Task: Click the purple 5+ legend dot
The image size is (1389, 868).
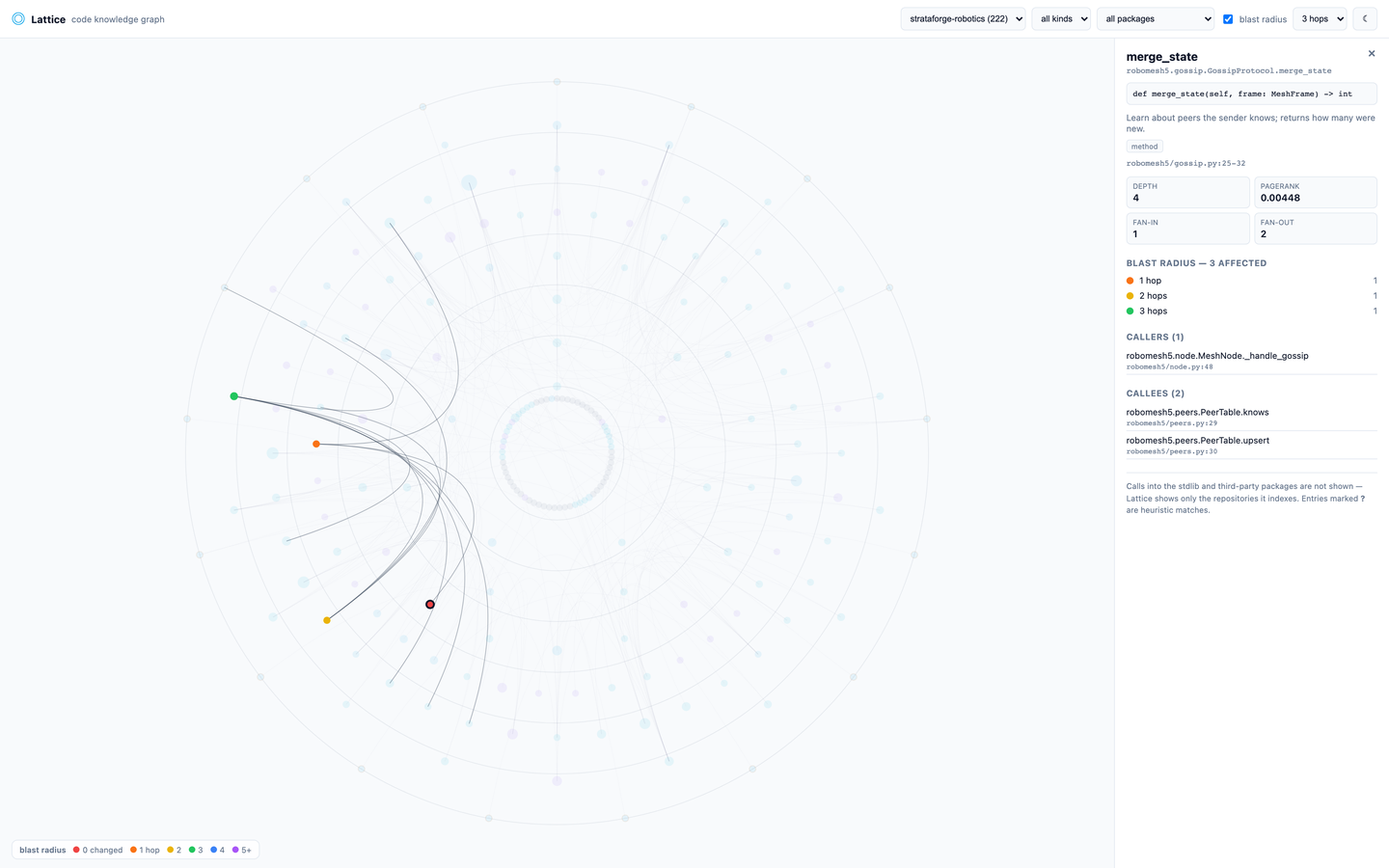Action: point(235,850)
